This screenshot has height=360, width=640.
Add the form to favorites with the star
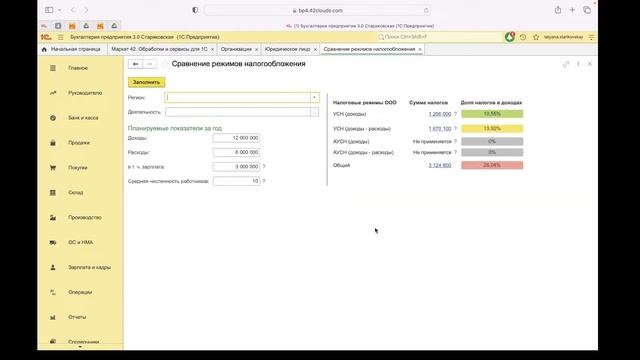164,64
